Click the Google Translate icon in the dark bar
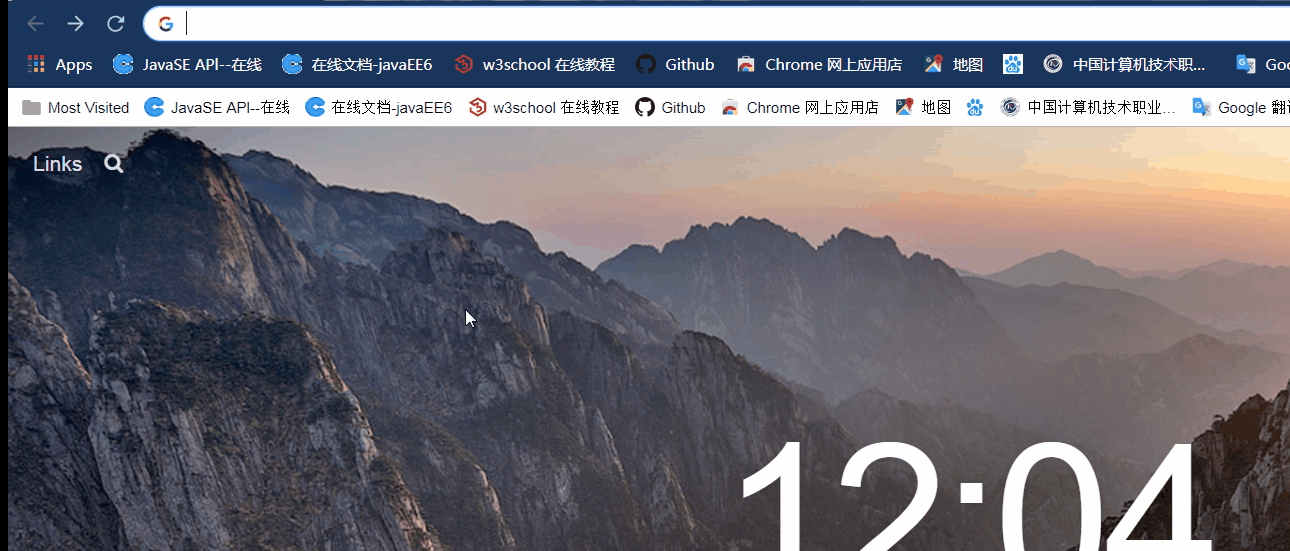The width and height of the screenshot is (1290, 551). 1245,64
